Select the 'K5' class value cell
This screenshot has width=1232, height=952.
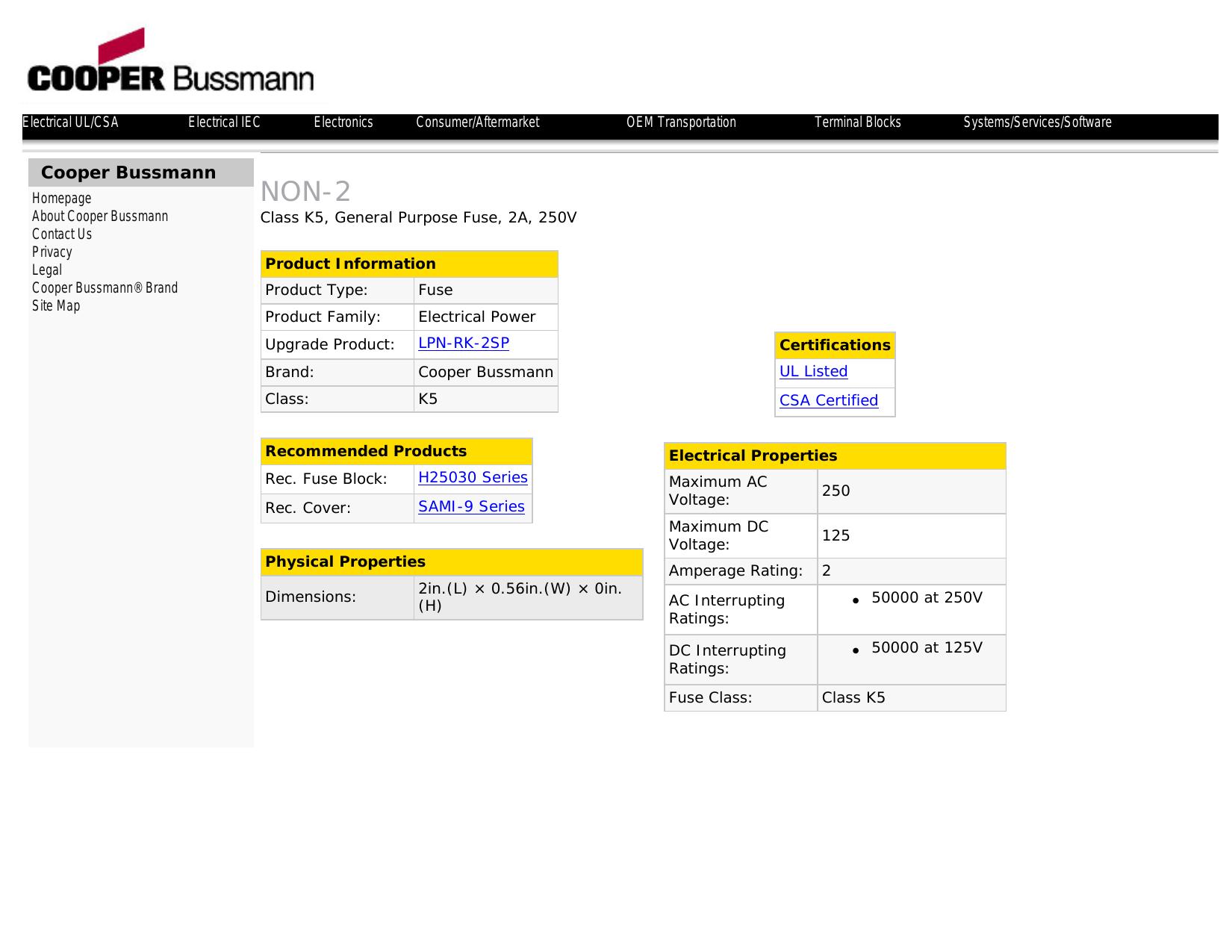(x=486, y=399)
